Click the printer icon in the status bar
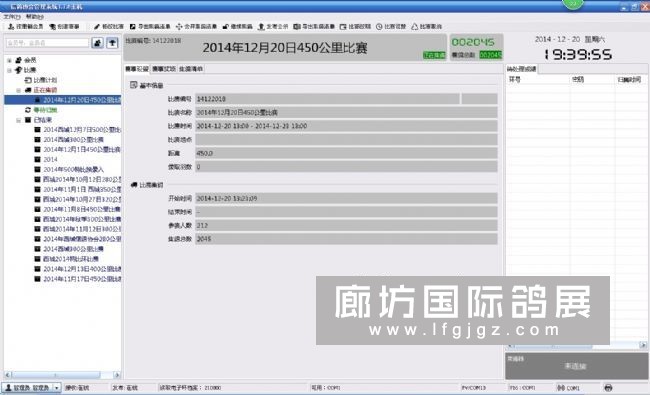The height and width of the screenshot is (395, 650). 608,388
